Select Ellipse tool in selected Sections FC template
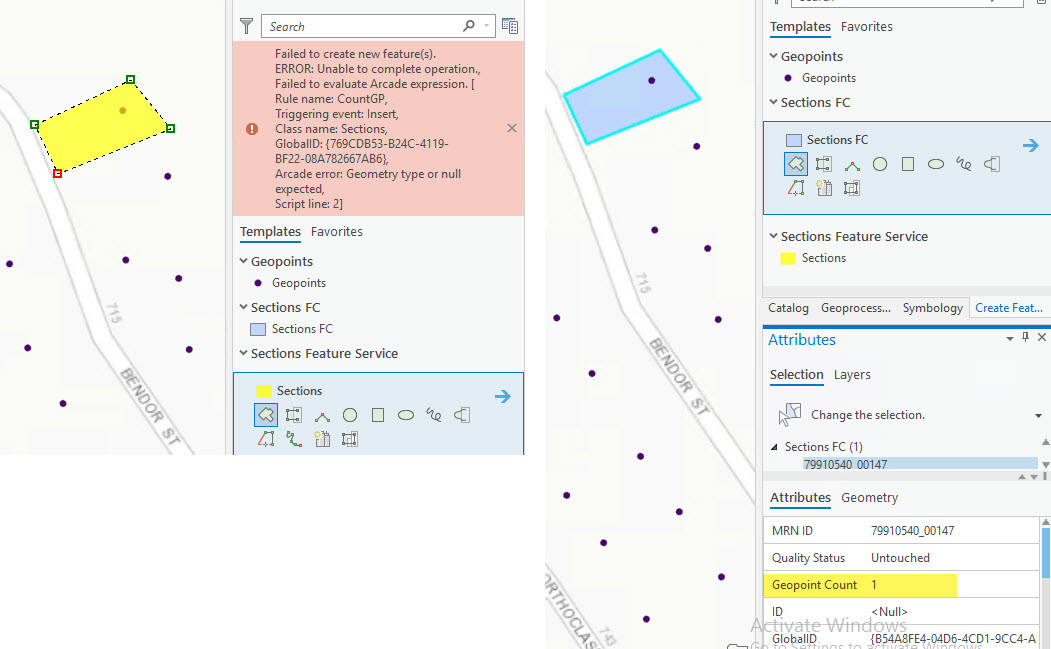1051x649 pixels. coord(936,164)
